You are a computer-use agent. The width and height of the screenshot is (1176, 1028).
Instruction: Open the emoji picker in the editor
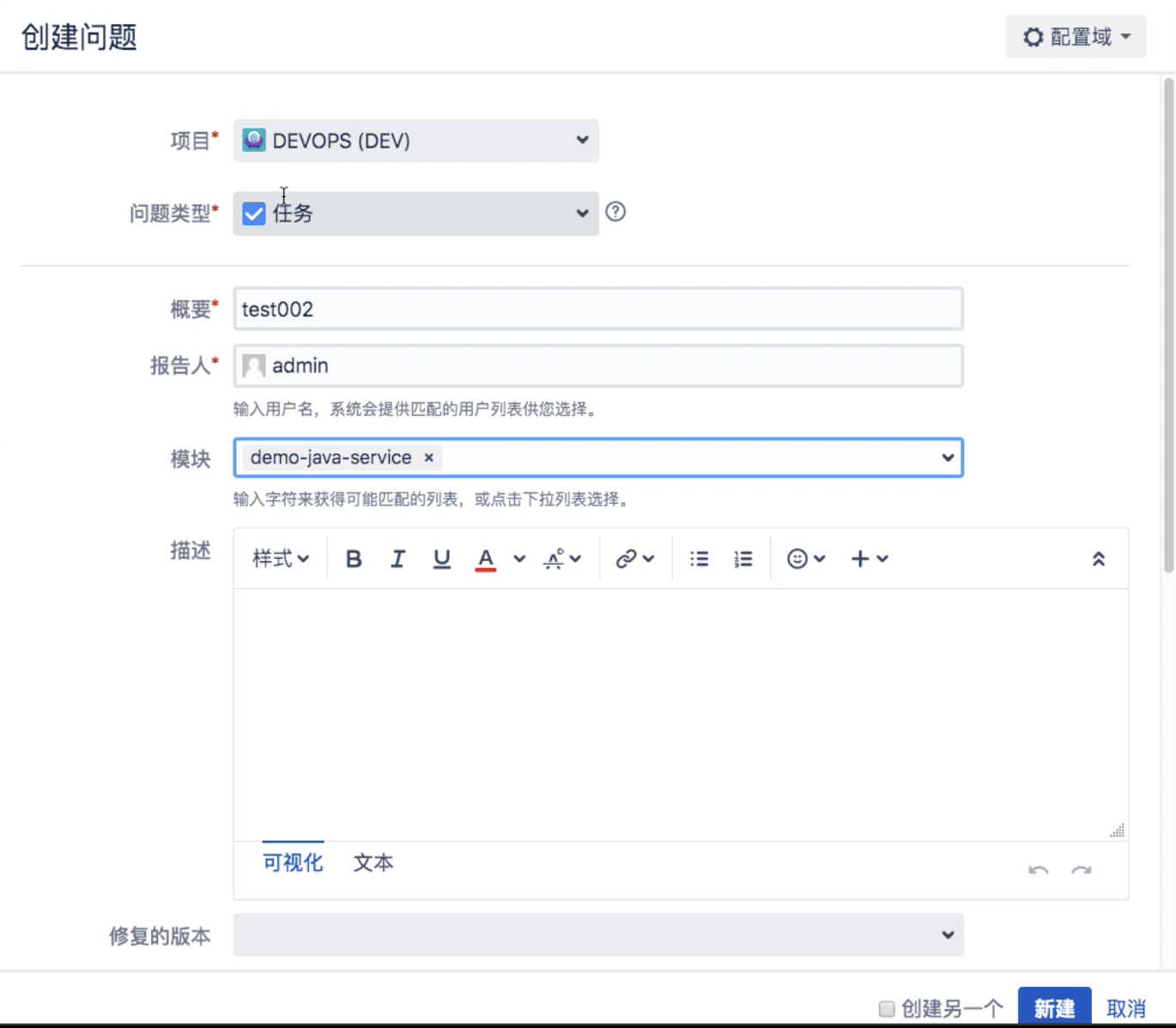799,559
